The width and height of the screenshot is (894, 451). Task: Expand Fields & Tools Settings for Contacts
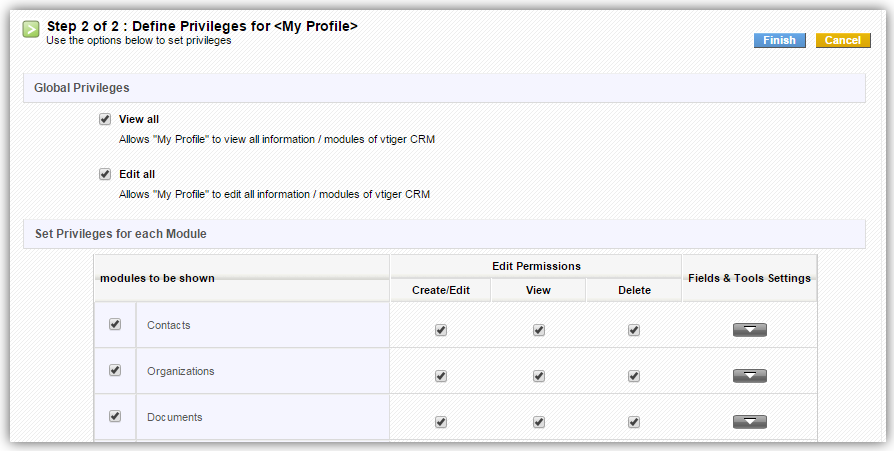click(x=749, y=330)
